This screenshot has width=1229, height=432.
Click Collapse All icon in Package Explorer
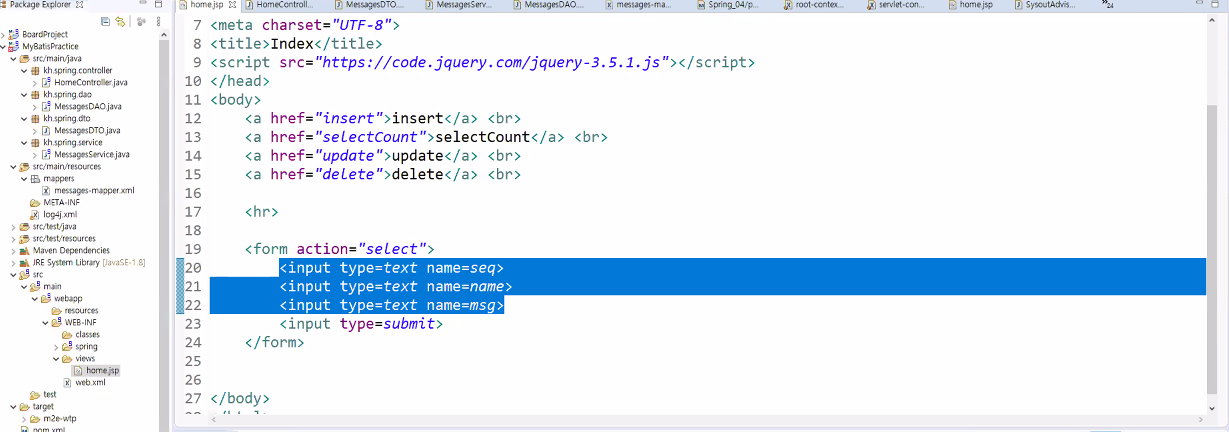[107, 20]
